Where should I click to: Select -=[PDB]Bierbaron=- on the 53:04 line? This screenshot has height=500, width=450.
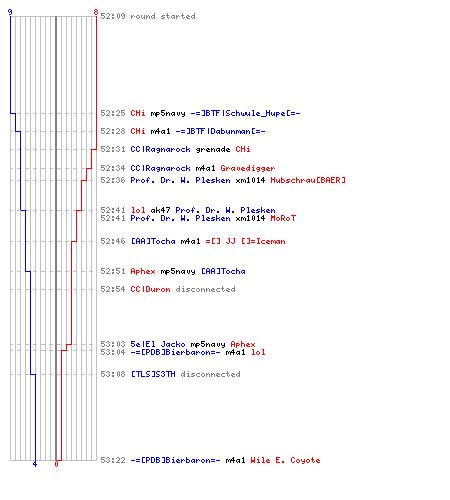(175, 352)
